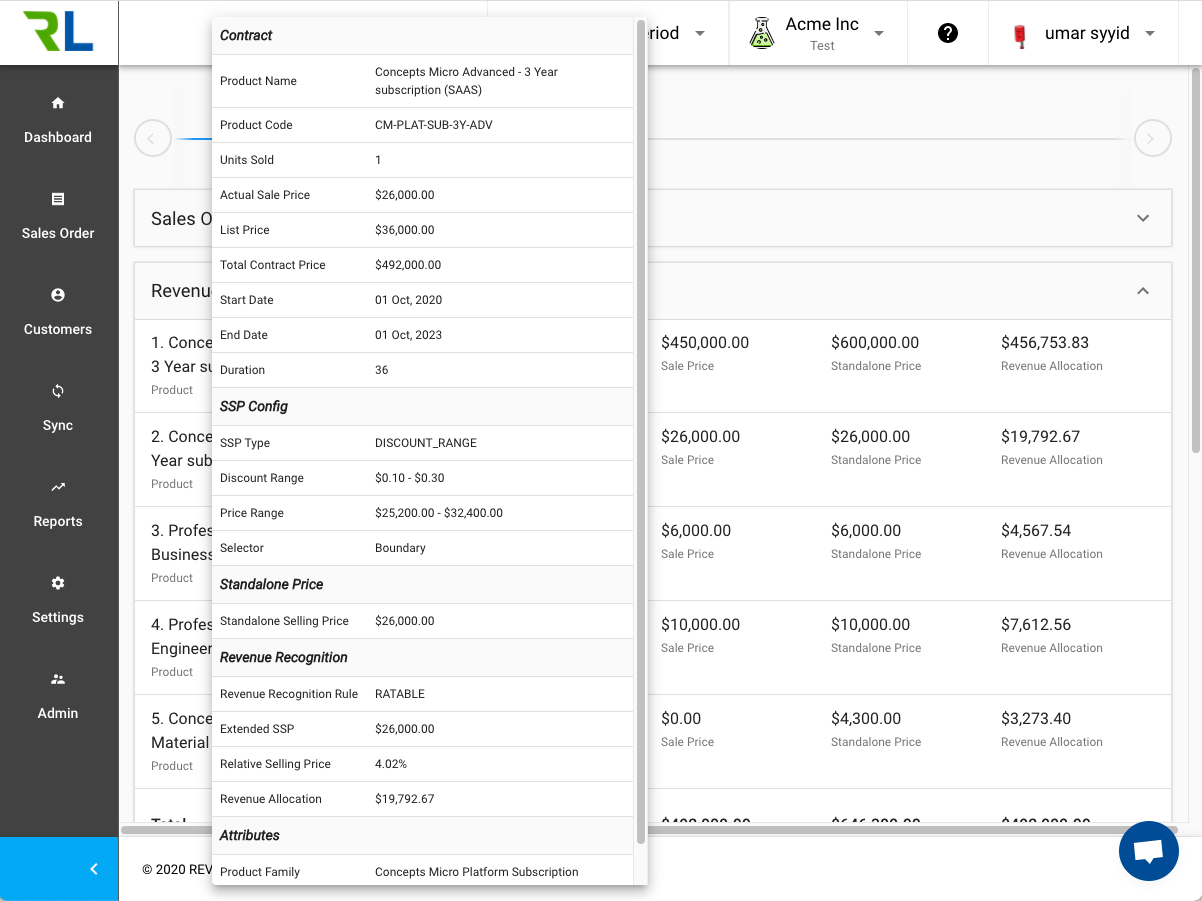
Task: Click Product Family Concepts Micro Platform Subscription
Action: (x=477, y=872)
